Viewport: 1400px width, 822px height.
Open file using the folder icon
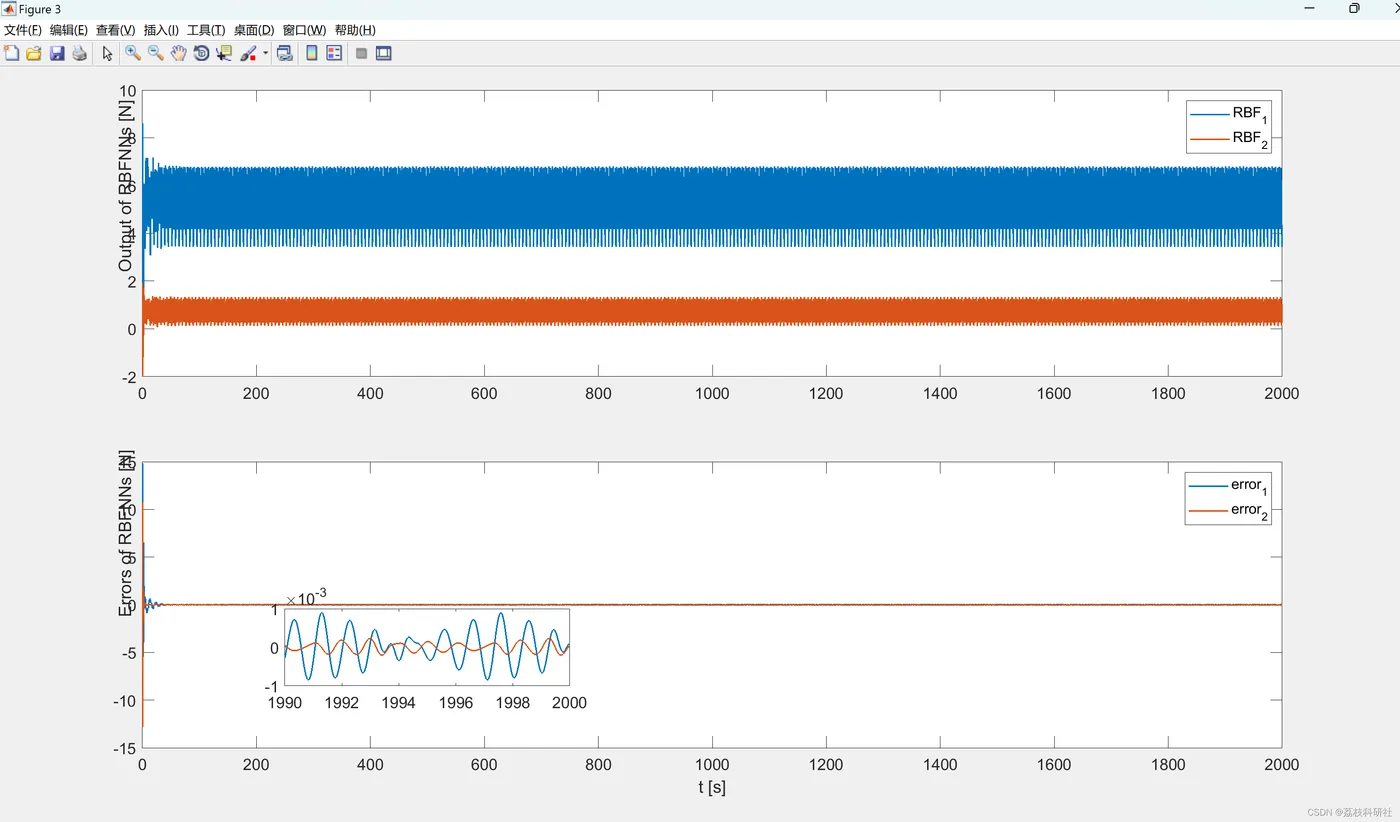(x=34, y=53)
